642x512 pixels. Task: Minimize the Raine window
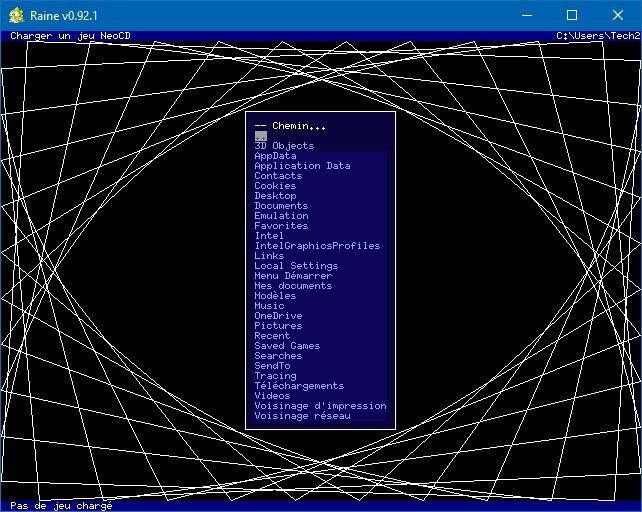(x=527, y=16)
